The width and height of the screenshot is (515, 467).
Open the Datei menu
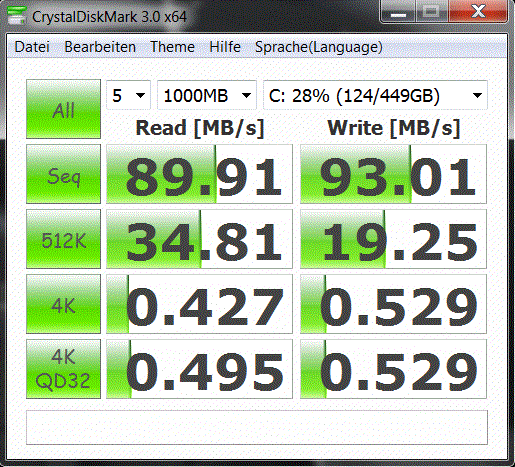32,47
